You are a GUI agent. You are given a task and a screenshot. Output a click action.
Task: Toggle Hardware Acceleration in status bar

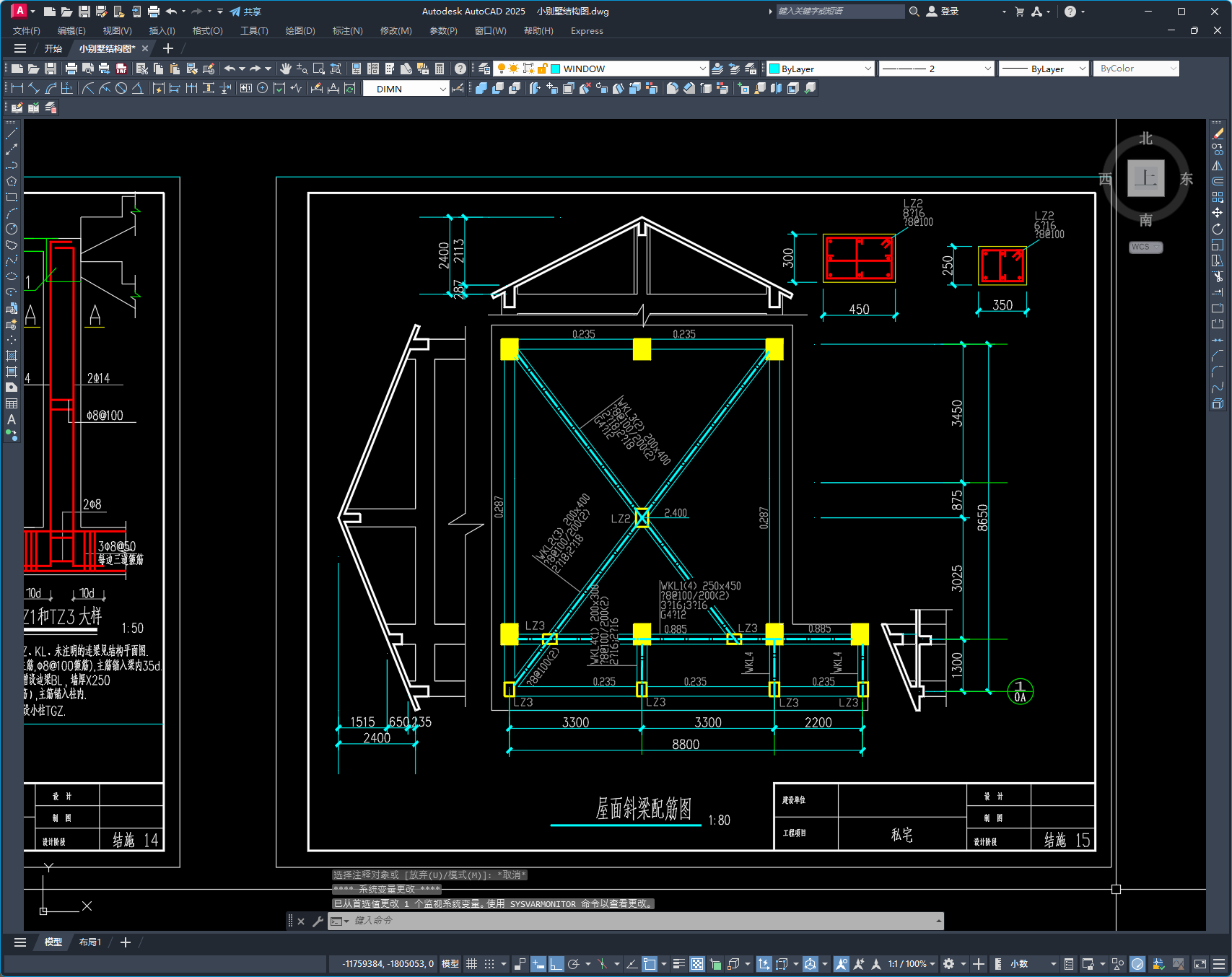pyautogui.click(x=1137, y=964)
